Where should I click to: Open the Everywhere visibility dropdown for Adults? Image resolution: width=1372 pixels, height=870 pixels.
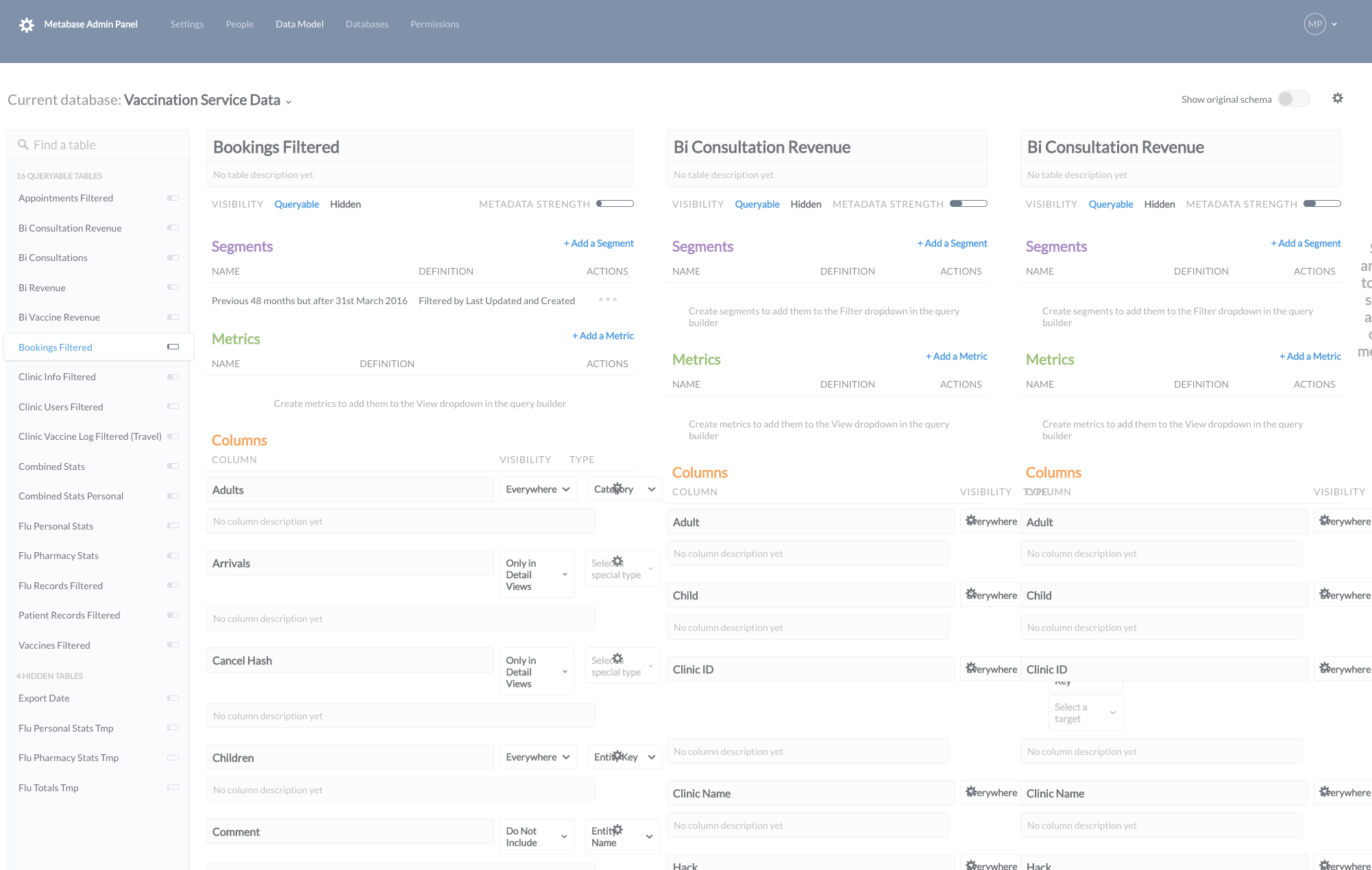(x=538, y=488)
